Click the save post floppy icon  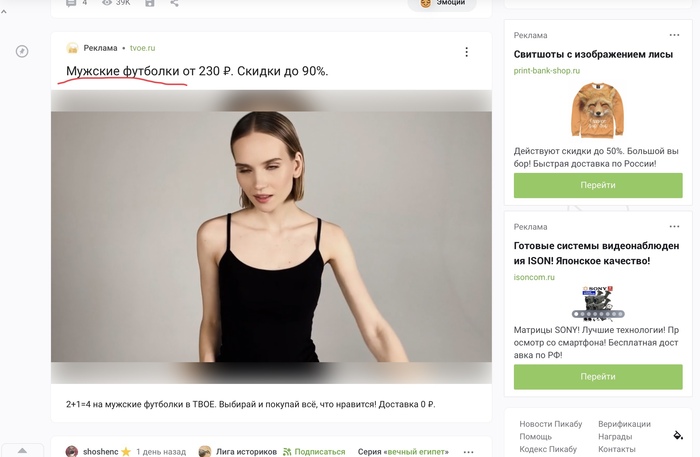(x=150, y=3)
